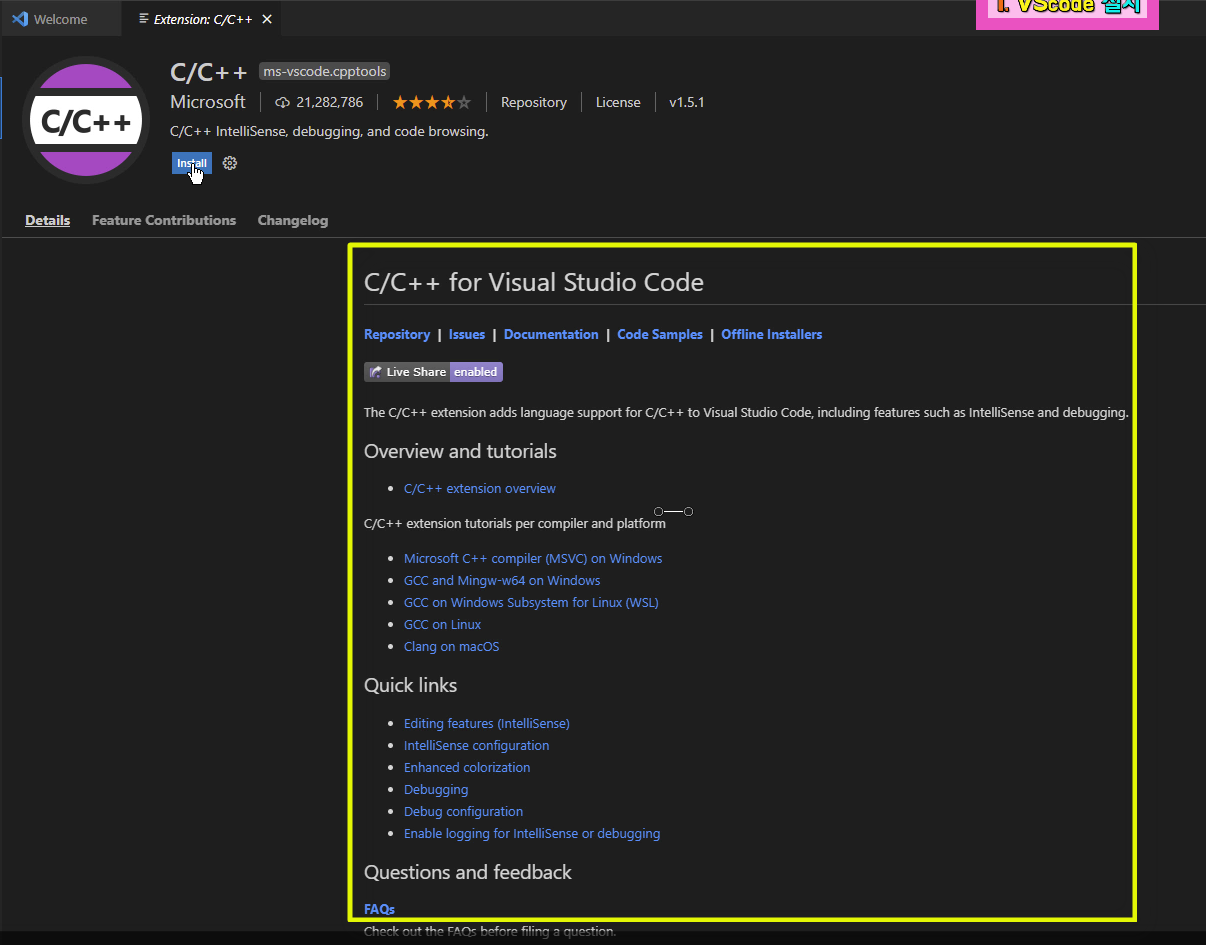Screen dimensions: 1206x945
Task: Click the VS Code icon on Welcome tab
Action: point(19,19)
